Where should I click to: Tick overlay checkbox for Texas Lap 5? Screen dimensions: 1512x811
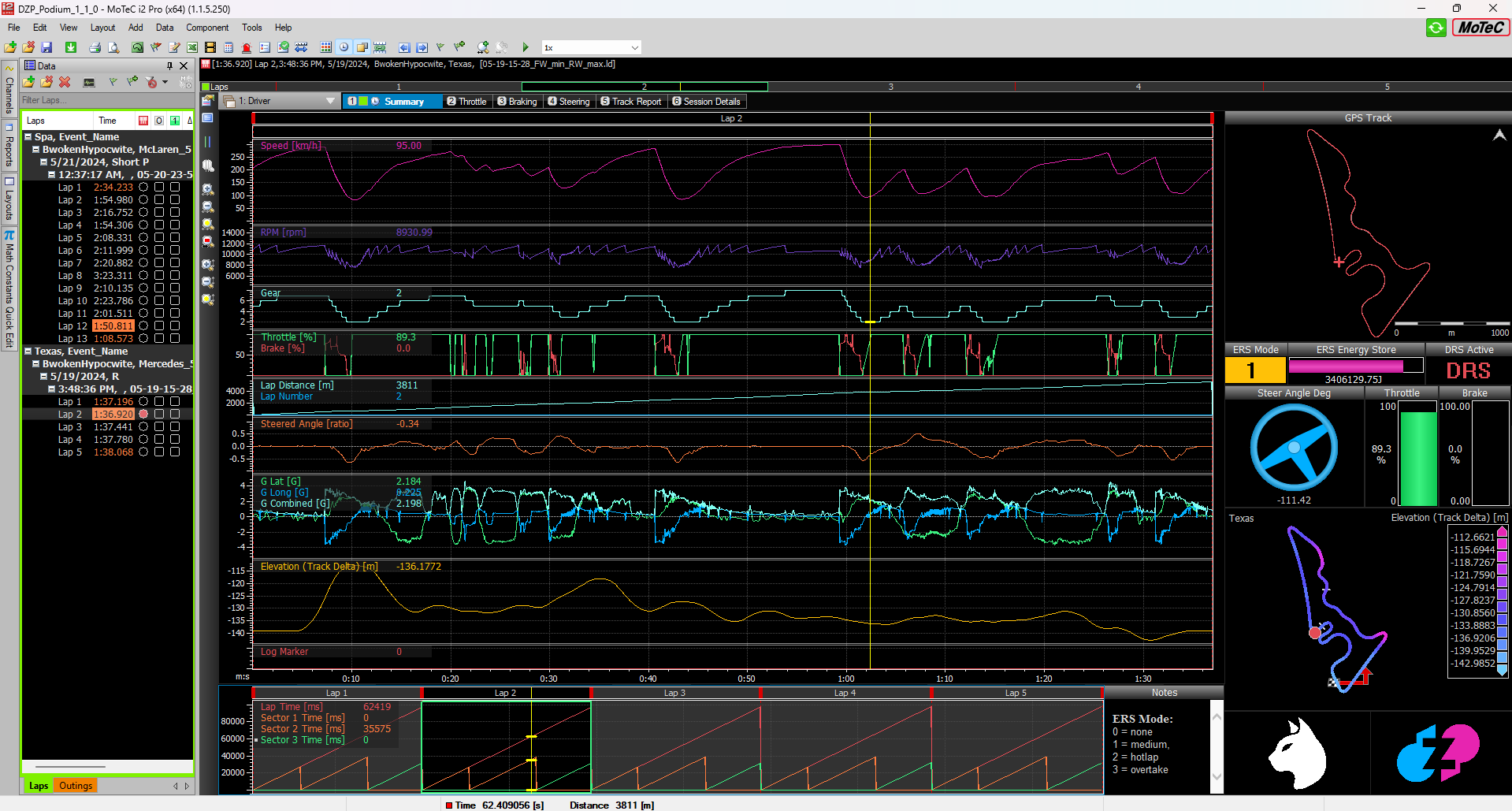click(159, 452)
